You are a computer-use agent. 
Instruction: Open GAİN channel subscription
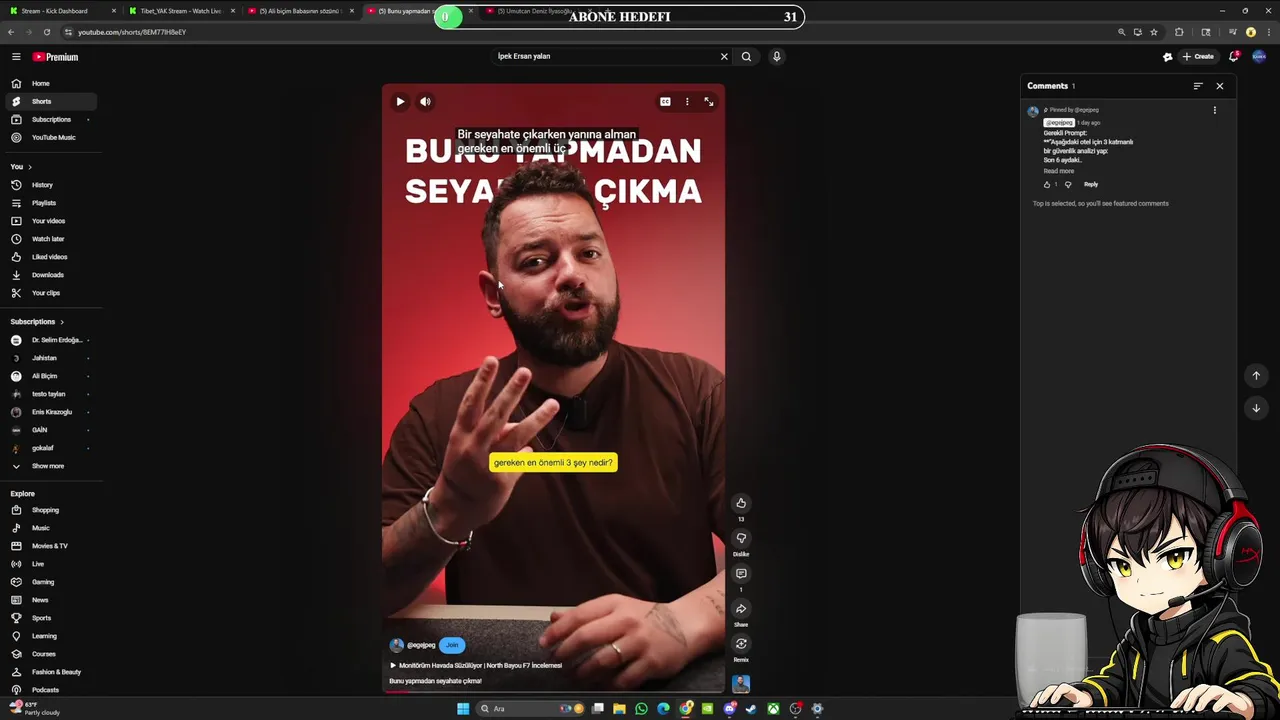(x=50, y=430)
